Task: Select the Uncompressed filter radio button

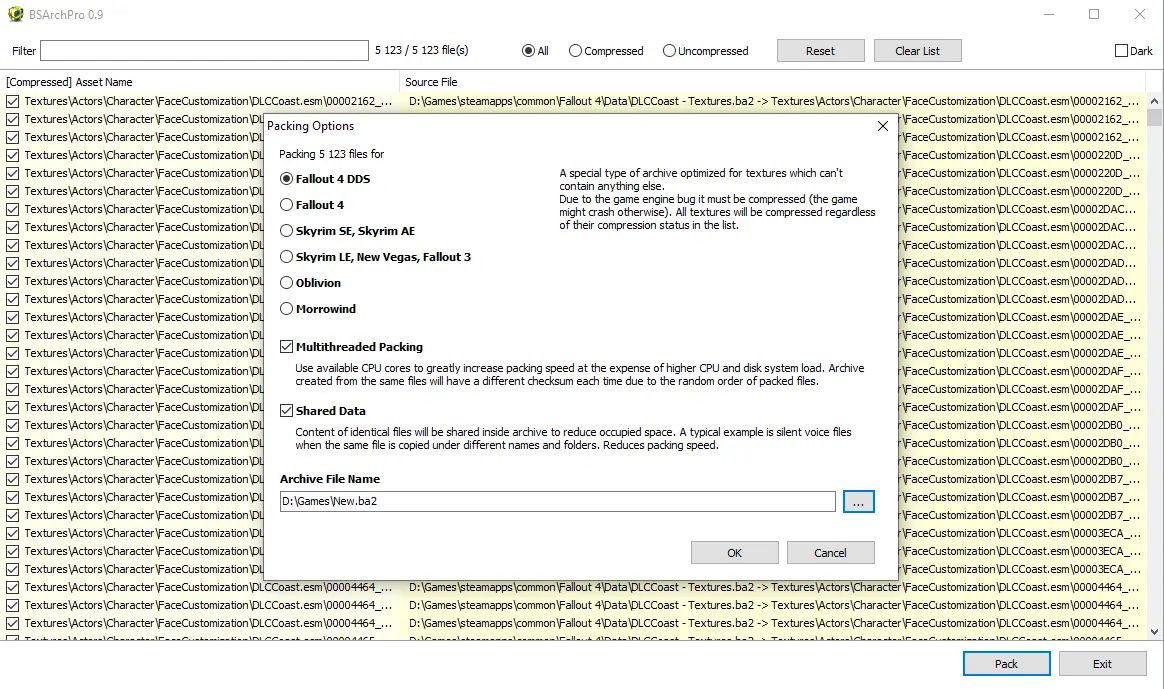Action: (x=669, y=51)
